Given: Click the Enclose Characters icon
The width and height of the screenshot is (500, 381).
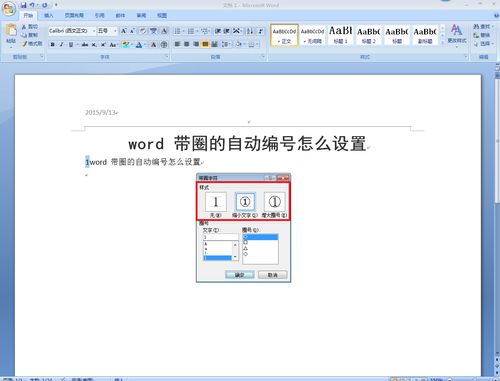Looking at the screenshot, I should [164, 44].
